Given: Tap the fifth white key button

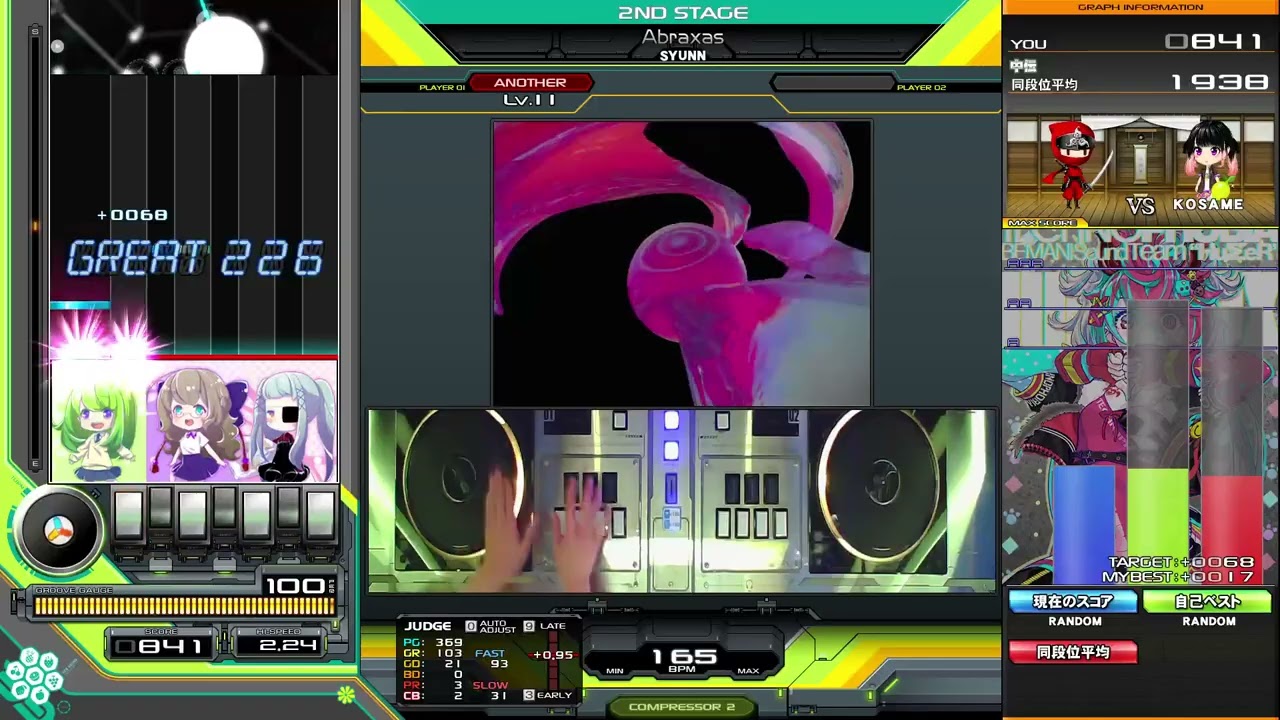Looking at the screenshot, I should (256, 515).
